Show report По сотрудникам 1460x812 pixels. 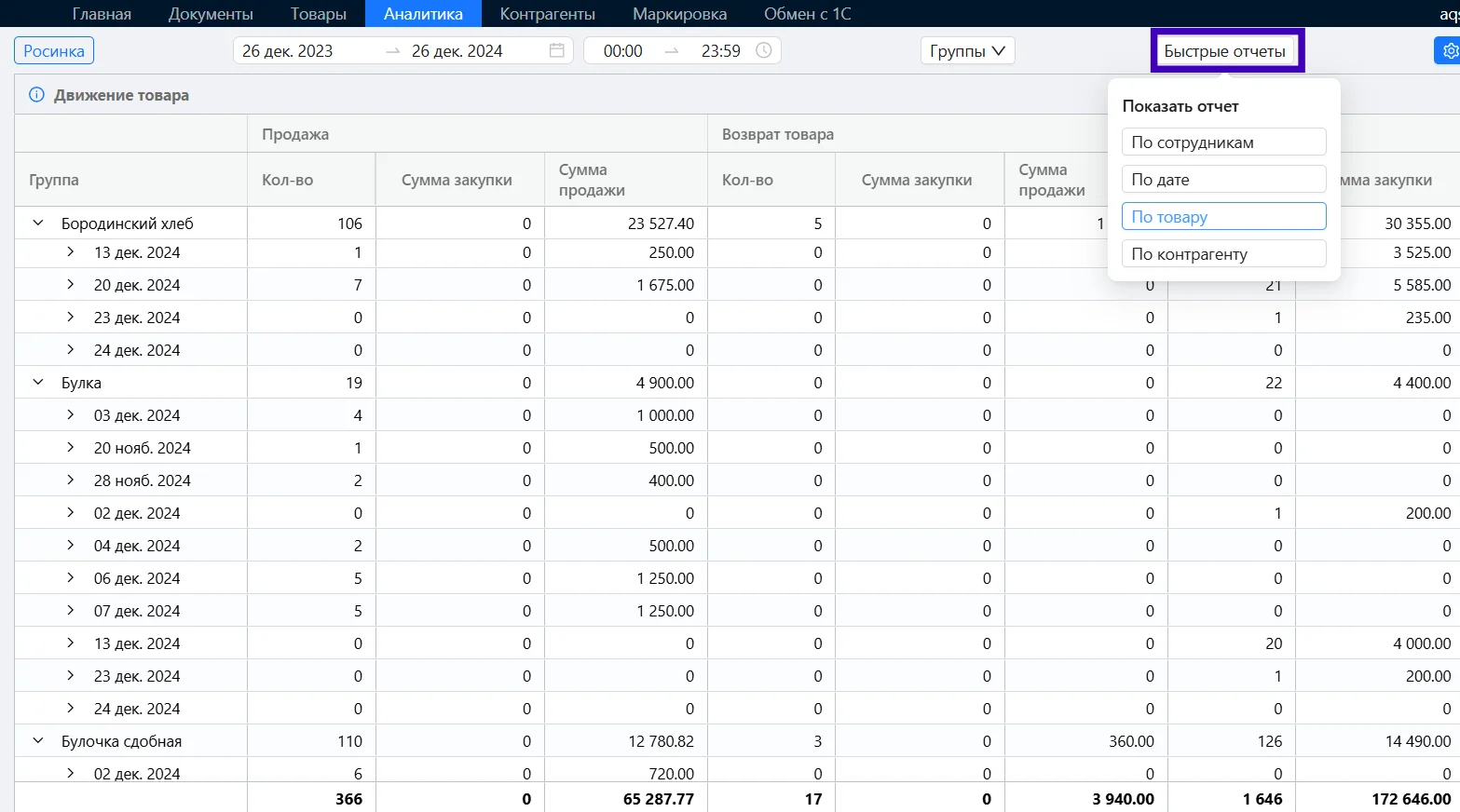coord(1223,142)
